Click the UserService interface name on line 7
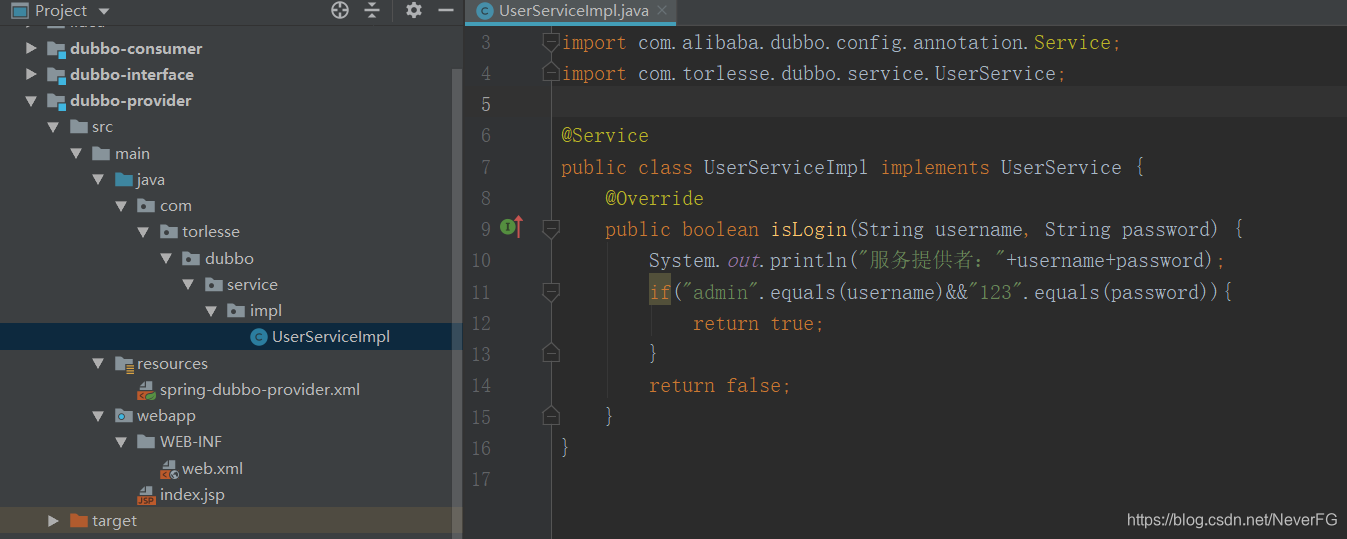The width and height of the screenshot is (1347, 539). (x=1061, y=167)
